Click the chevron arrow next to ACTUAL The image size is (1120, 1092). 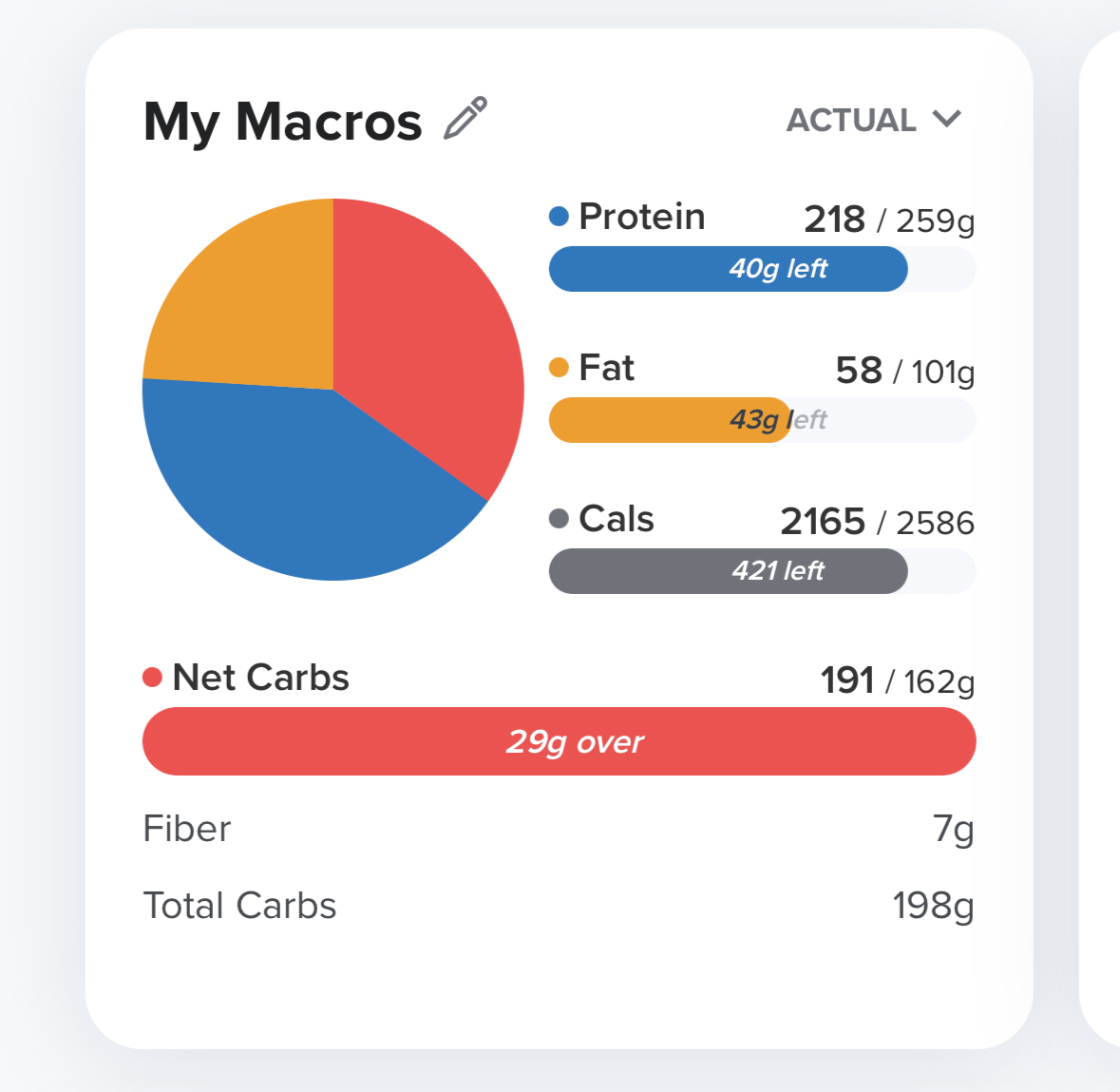[x=947, y=119]
